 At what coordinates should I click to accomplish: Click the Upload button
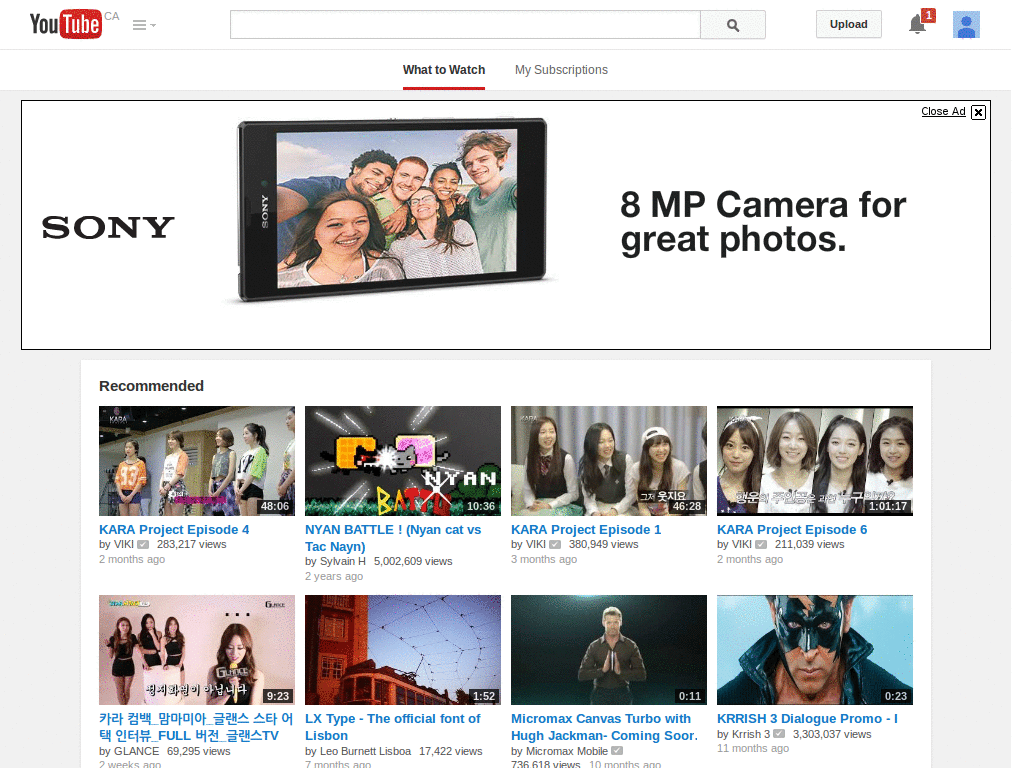click(x=848, y=24)
